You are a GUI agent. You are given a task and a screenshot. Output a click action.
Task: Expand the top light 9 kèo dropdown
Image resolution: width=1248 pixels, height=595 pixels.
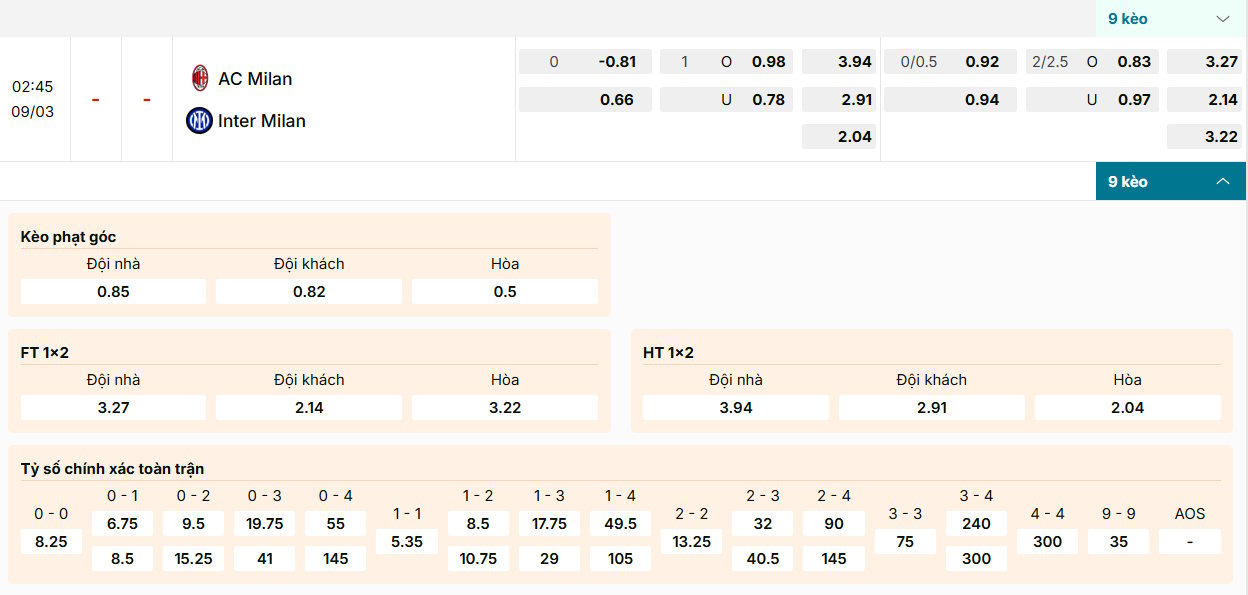point(1168,19)
